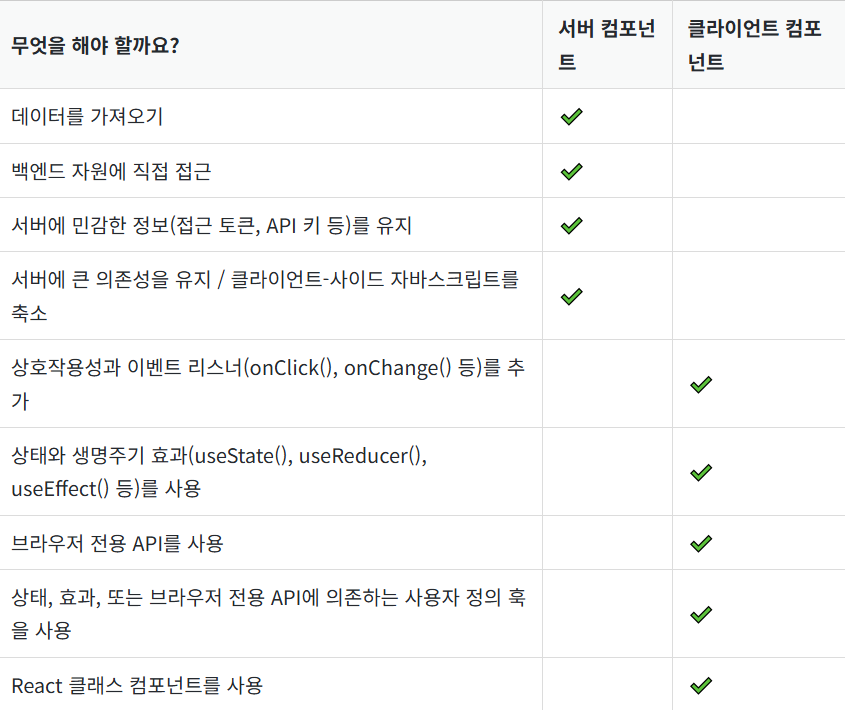This screenshot has height=710, width=845.
Task: Select the 서버 컴포넌트 column header
Action: point(607,45)
